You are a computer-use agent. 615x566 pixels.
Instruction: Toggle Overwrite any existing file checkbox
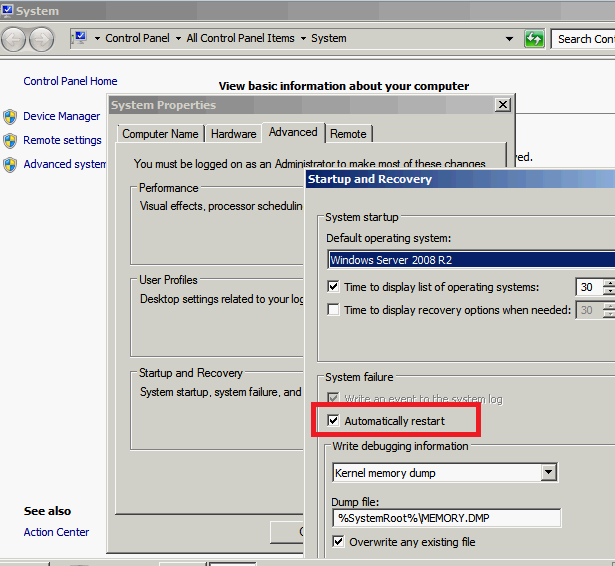click(339, 542)
